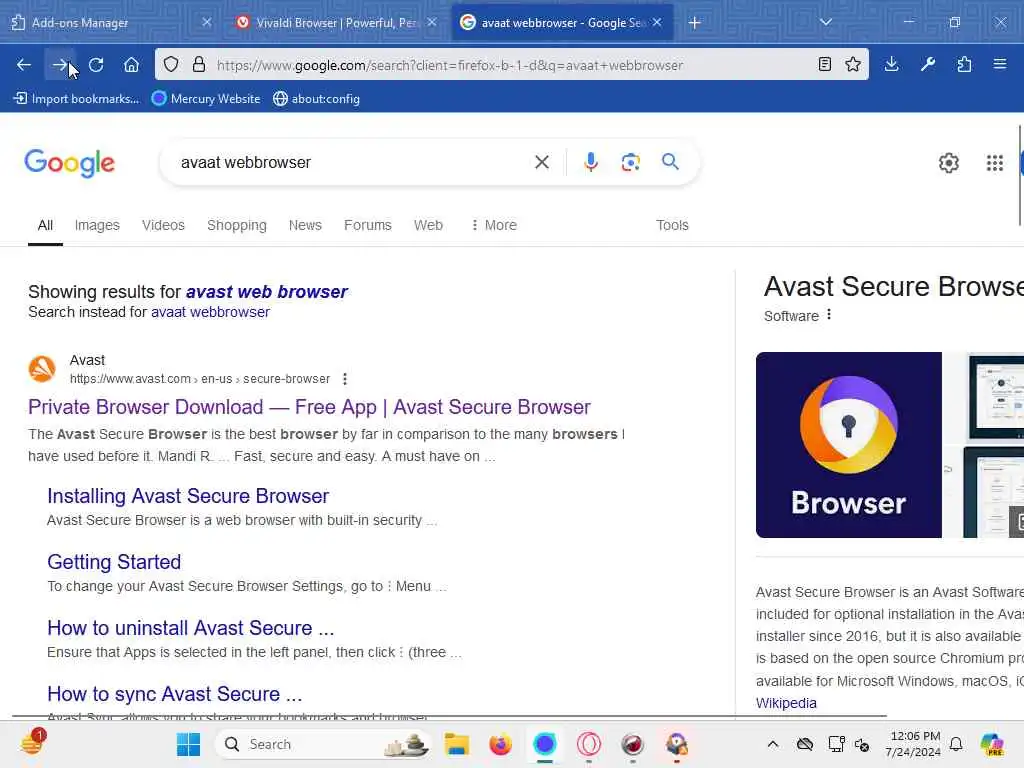Viewport: 1024px width, 768px height.
Task: Open options for the Avast search result
Action: [x=345, y=379]
